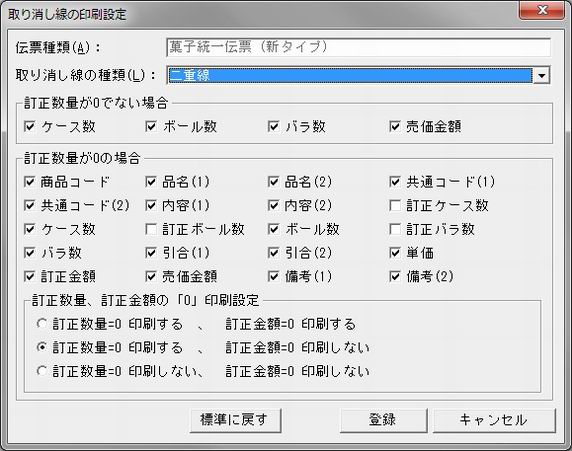Select the 二重線 combo box field
Image resolution: width=572 pixels, height=451 pixels.
(350, 76)
